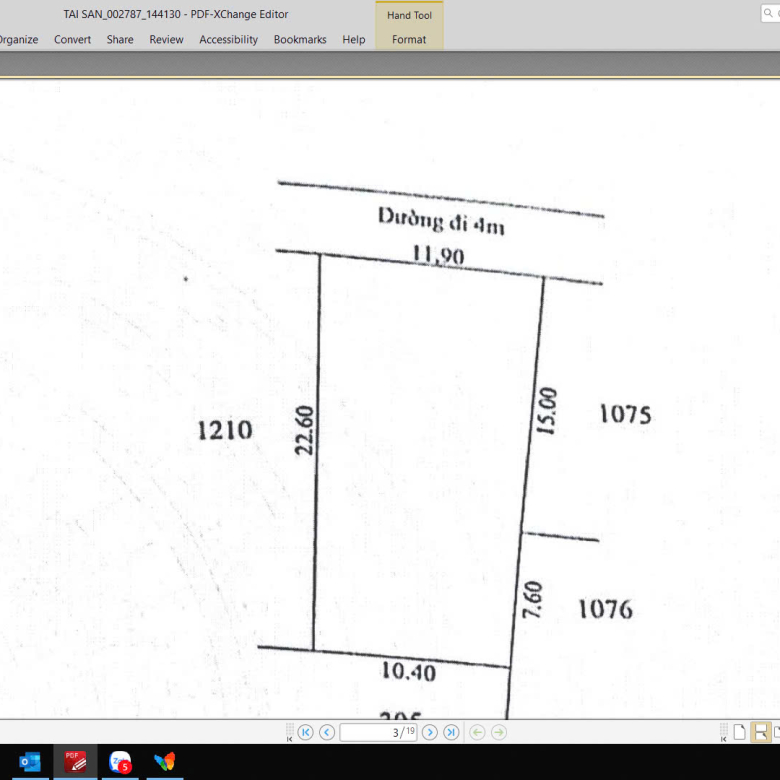
Task: Toggle continuous page layout icon
Action: click(x=761, y=732)
